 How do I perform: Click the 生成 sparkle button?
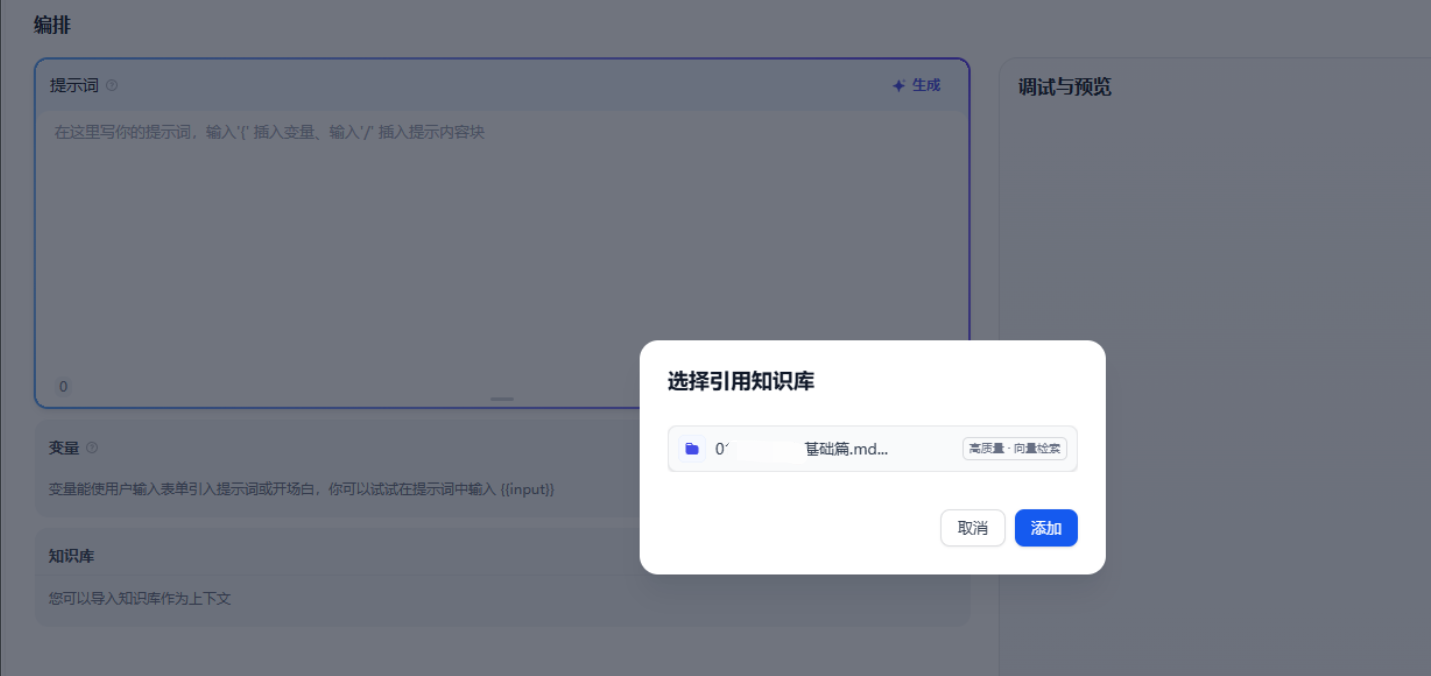pos(917,86)
